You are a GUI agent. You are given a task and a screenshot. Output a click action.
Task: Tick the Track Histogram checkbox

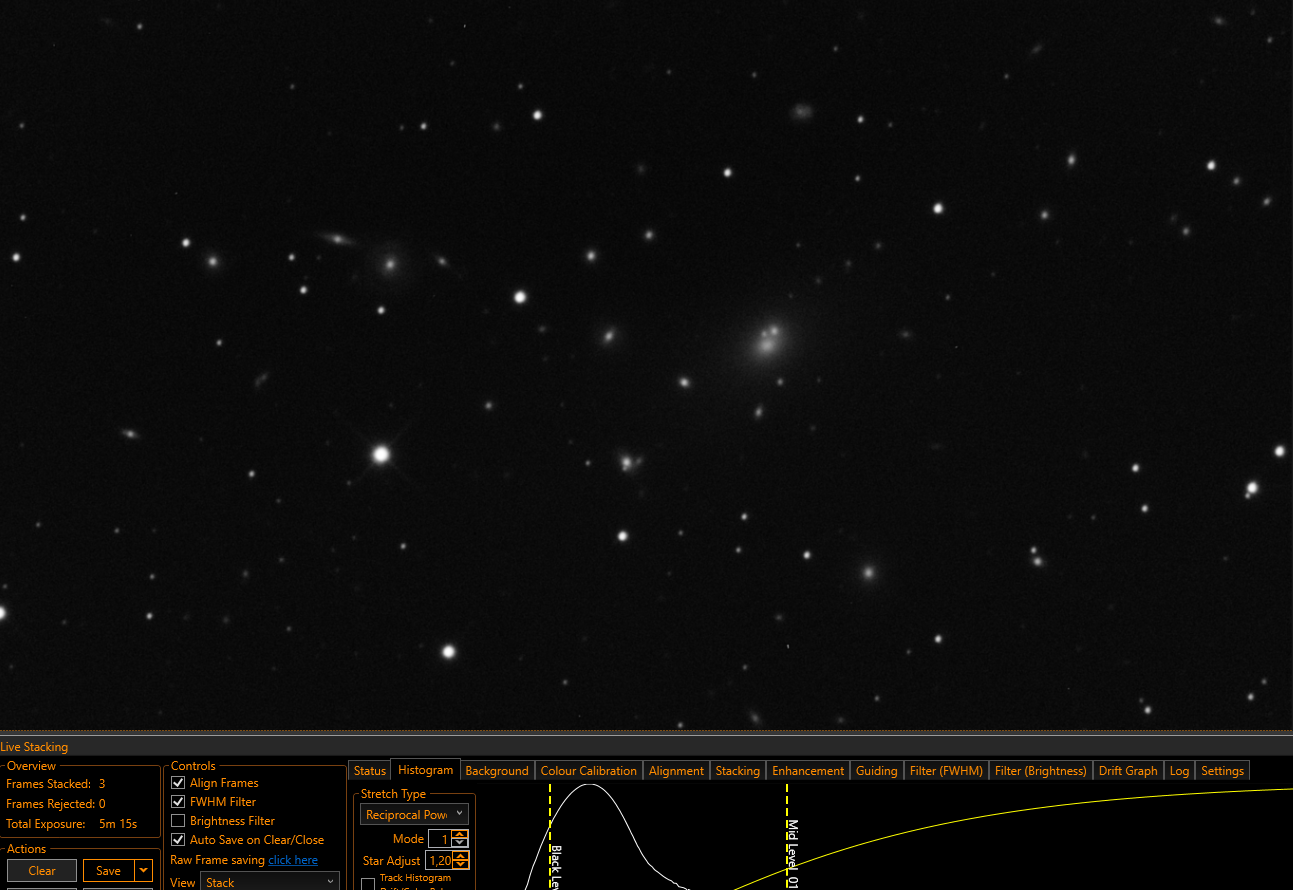[368, 884]
